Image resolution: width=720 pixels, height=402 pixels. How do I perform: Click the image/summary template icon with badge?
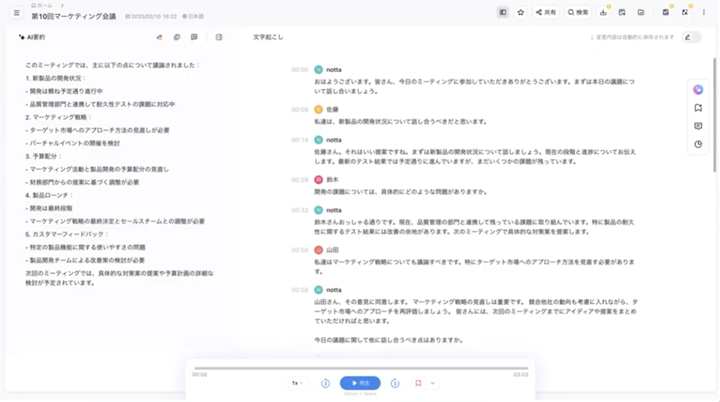click(x=666, y=12)
